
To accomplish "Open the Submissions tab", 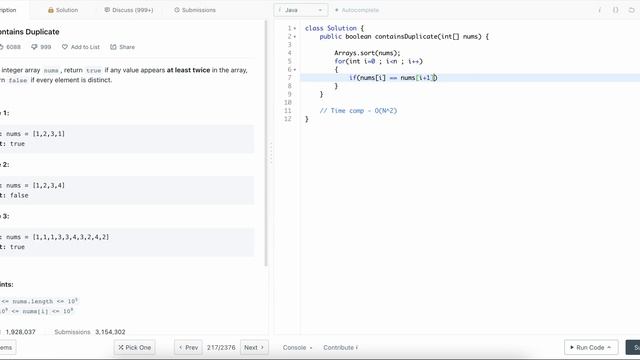I will [195, 10].
